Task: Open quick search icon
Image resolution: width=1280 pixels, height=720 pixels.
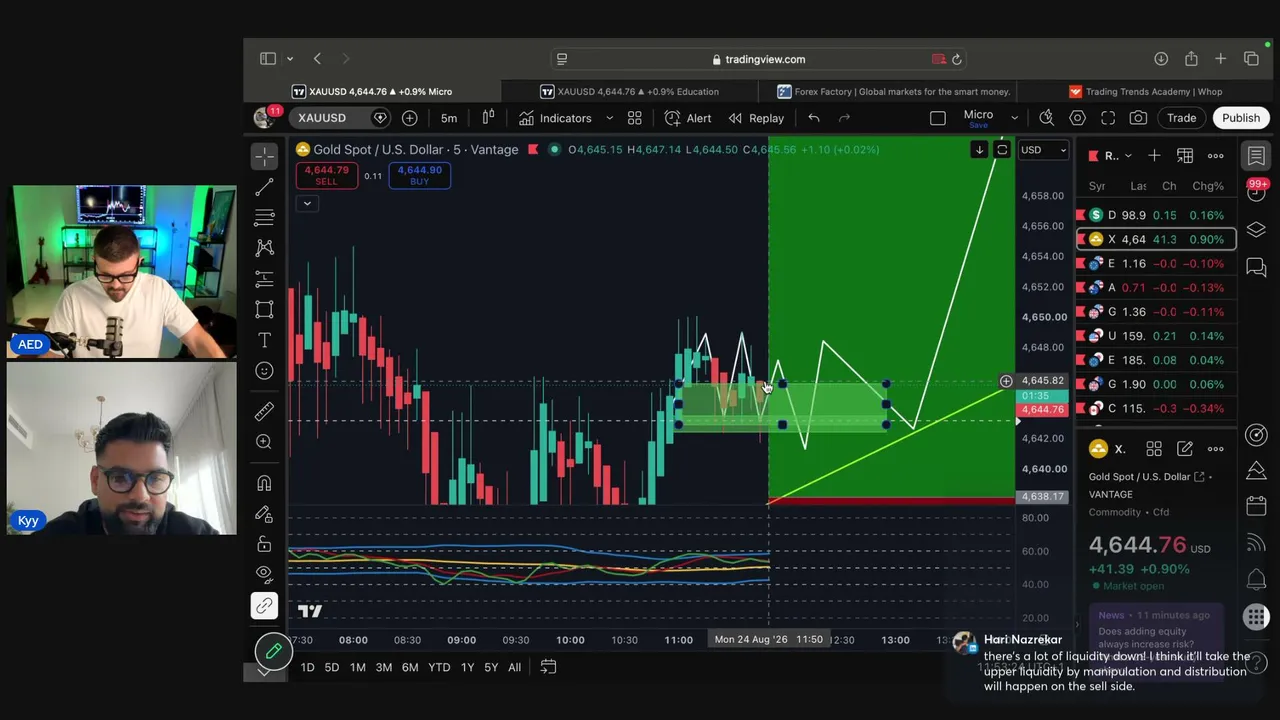Action: [x=1046, y=118]
